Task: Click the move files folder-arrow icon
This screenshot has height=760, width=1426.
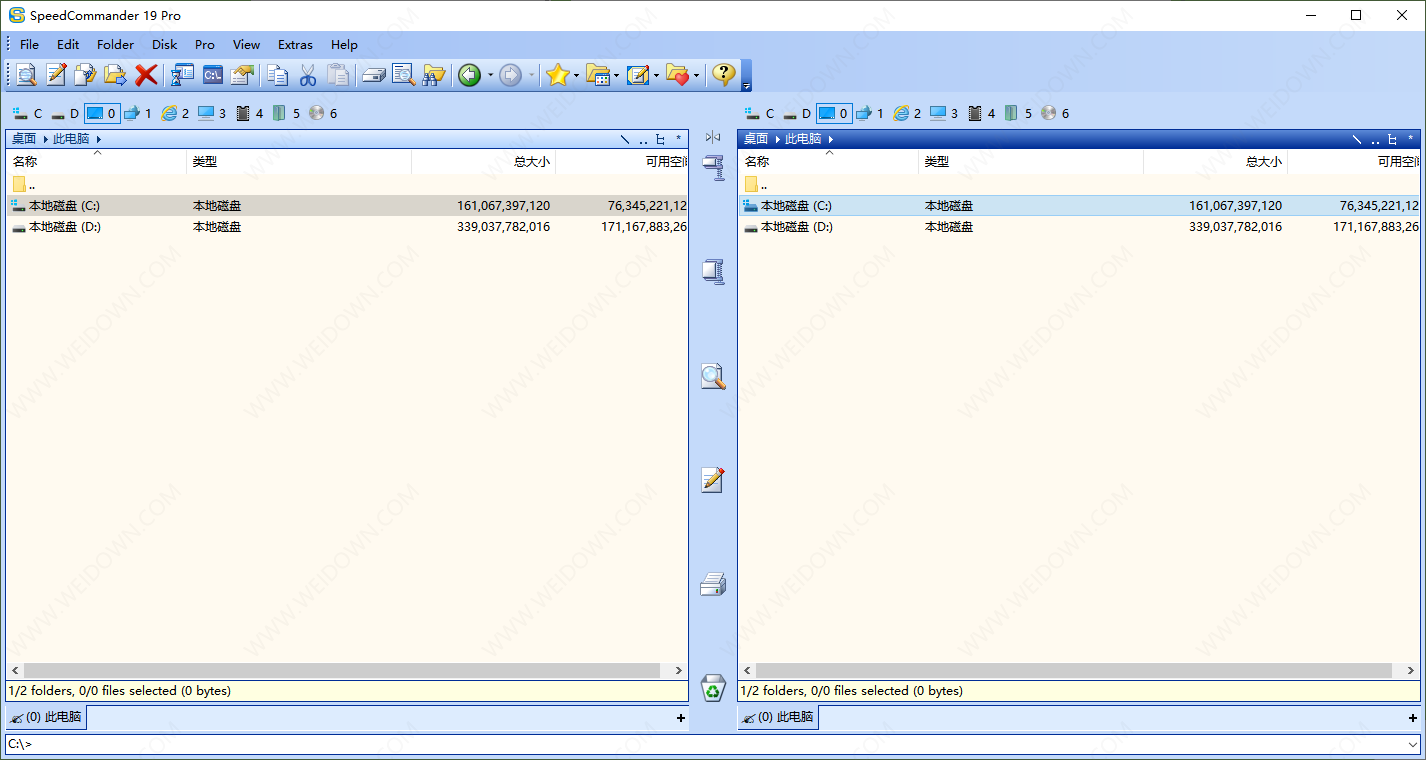Action: coord(116,75)
